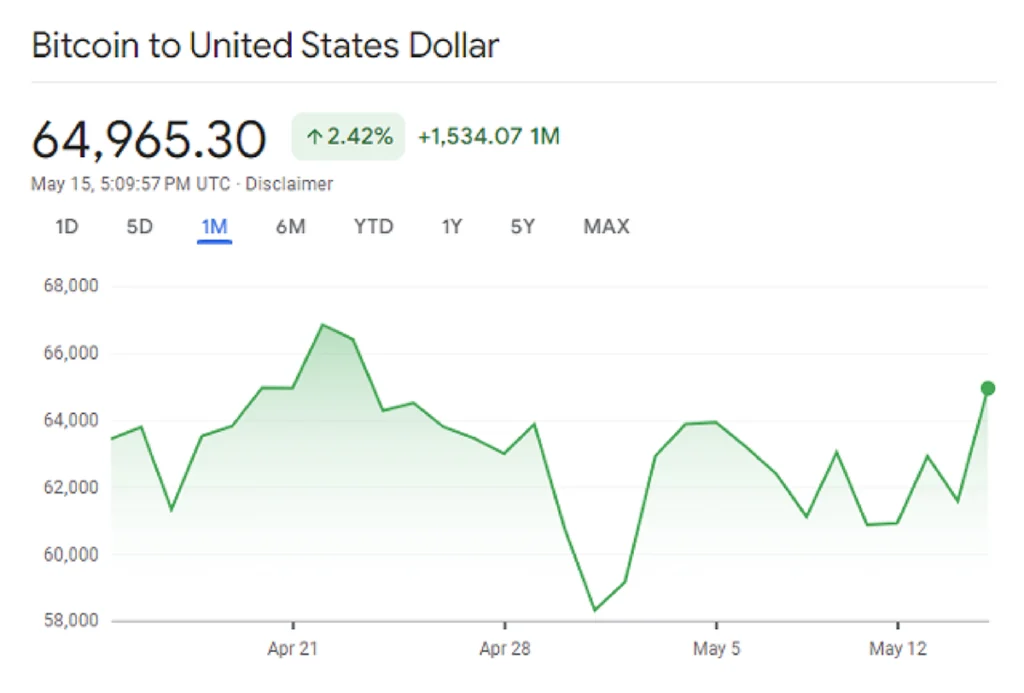Click the +1,534.07 1M change text
1024x693 pixels.
[488, 137]
